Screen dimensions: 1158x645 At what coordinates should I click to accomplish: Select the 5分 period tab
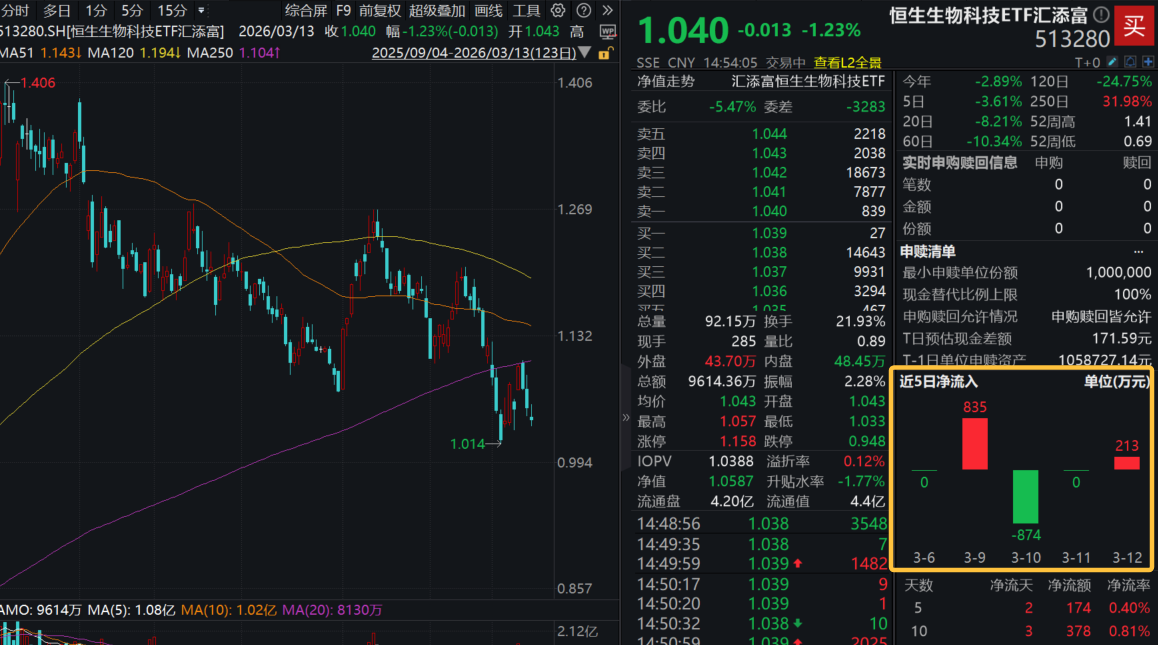pyautogui.click(x=132, y=11)
